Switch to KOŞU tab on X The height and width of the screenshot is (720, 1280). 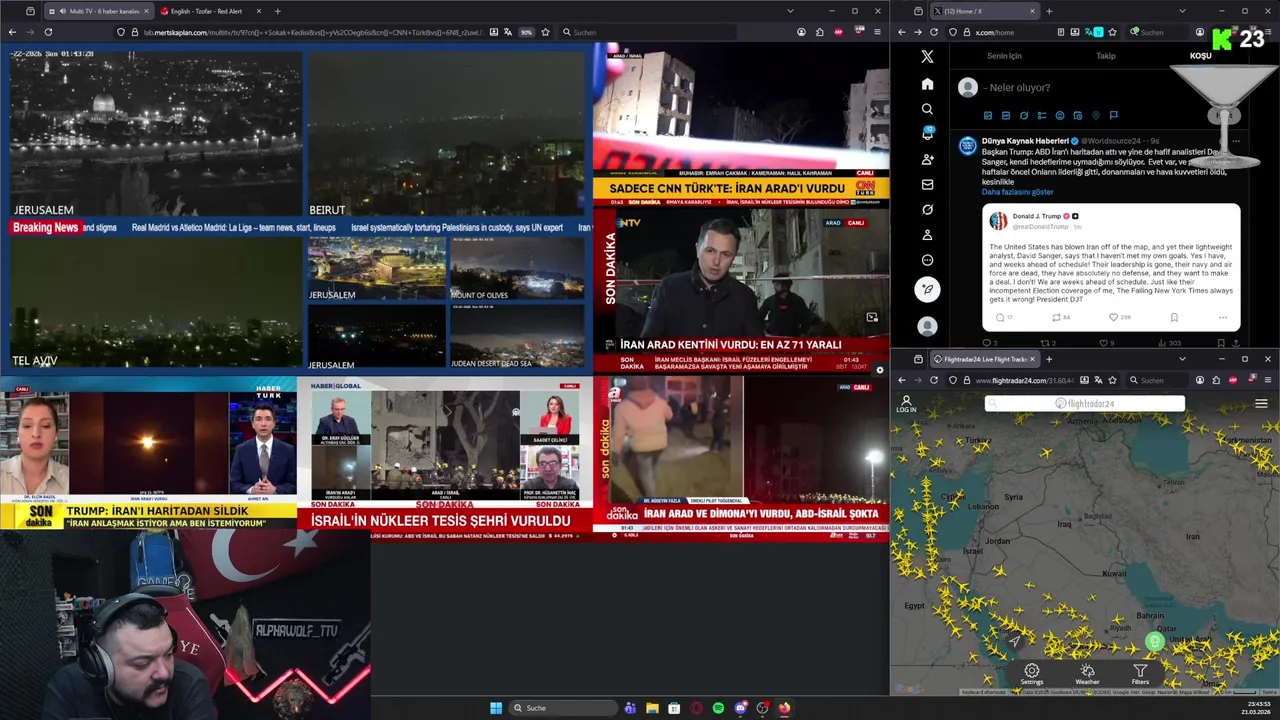pos(1200,56)
